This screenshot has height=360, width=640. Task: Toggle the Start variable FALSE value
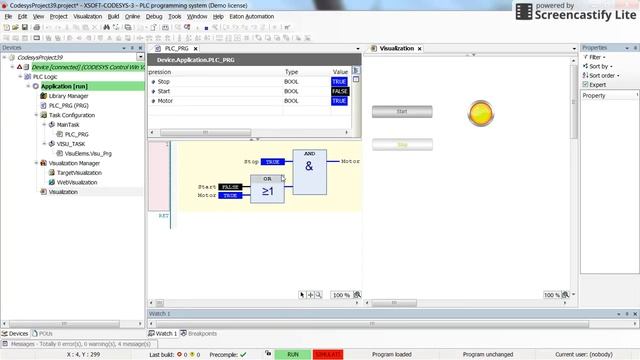(340, 91)
